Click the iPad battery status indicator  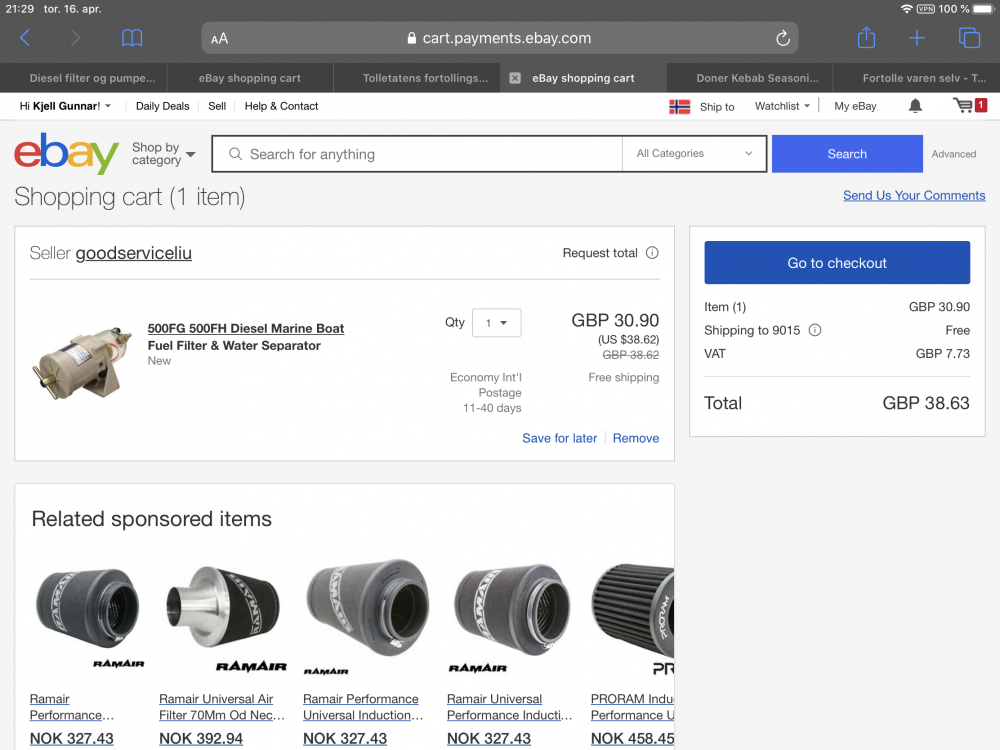[983, 9]
